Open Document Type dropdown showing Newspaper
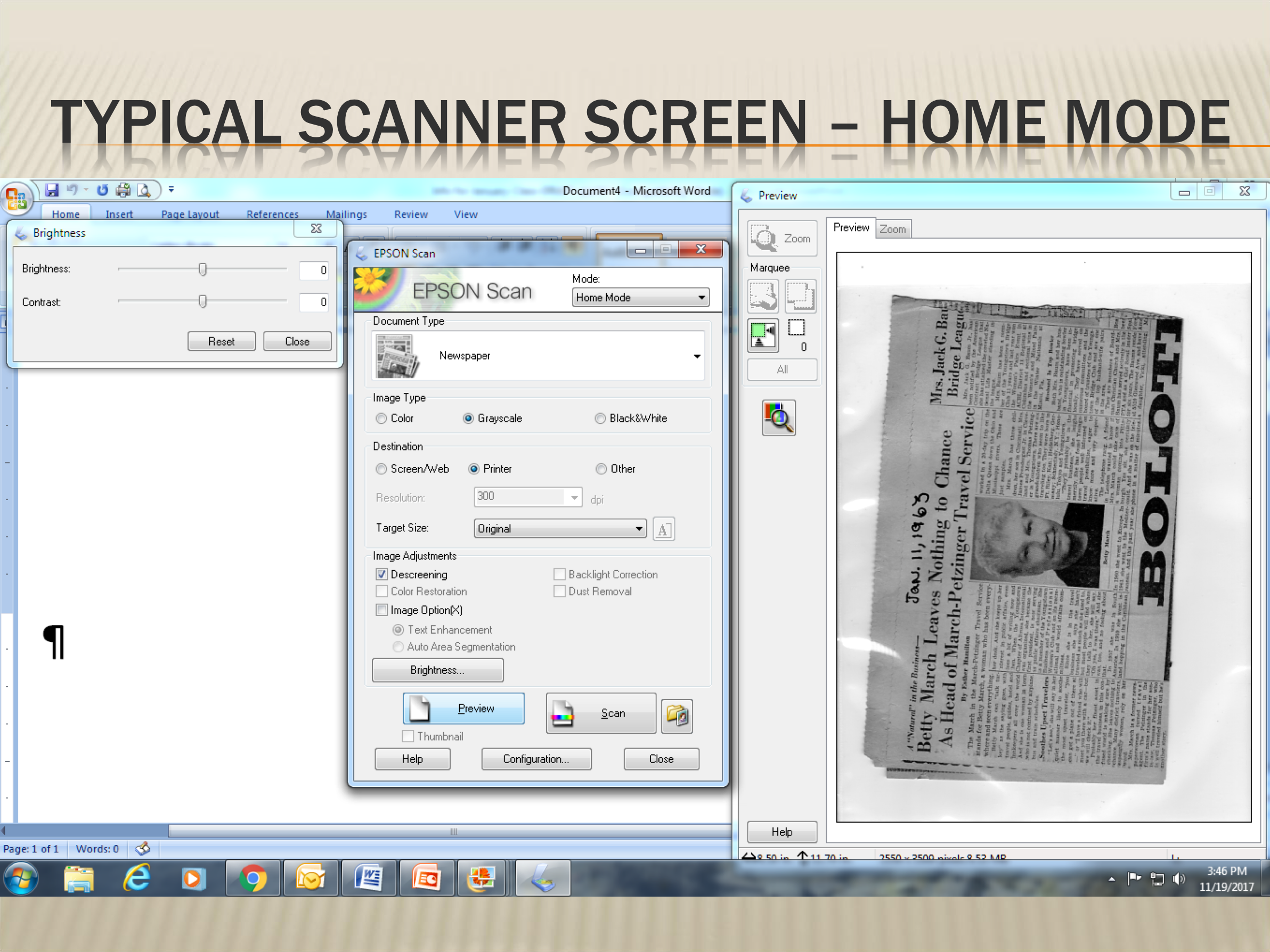Viewport: 1270px width, 952px height. [x=538, y=356]
